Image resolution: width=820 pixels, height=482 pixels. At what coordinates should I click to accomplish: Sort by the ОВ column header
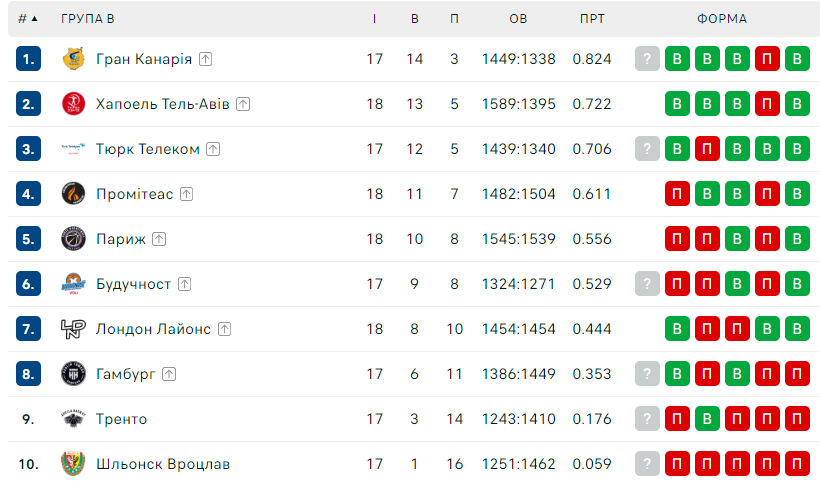tap(518, 19)
